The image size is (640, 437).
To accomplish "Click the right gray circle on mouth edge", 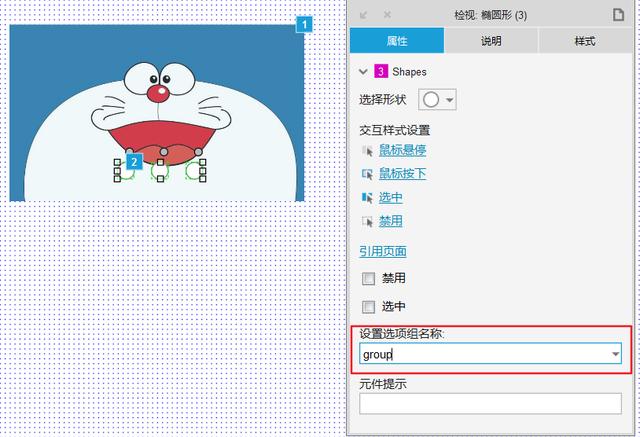I will (x=198, y=152).
